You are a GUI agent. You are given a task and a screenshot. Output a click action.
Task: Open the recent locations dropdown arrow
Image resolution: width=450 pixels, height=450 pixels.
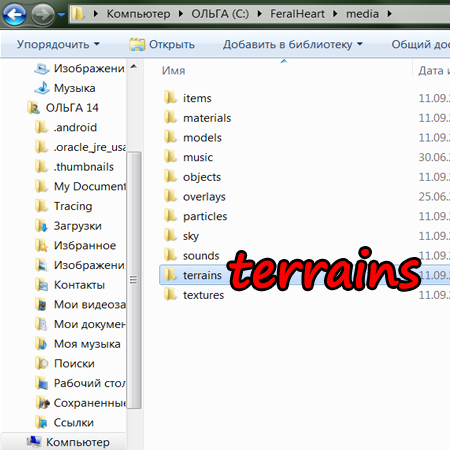tap(61, 15)
